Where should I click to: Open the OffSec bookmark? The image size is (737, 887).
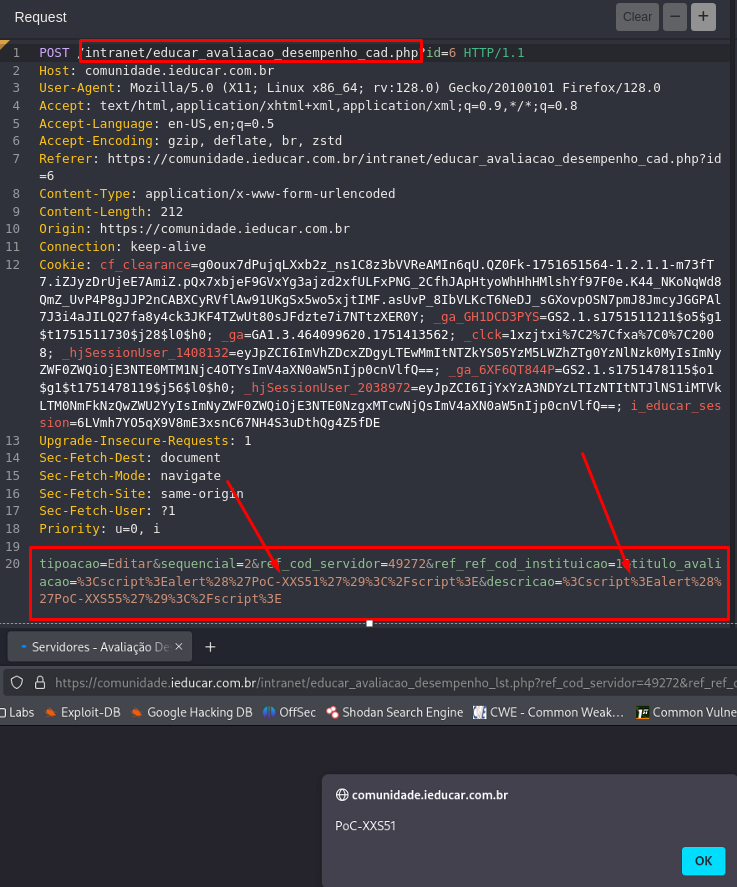click(289, 712)
